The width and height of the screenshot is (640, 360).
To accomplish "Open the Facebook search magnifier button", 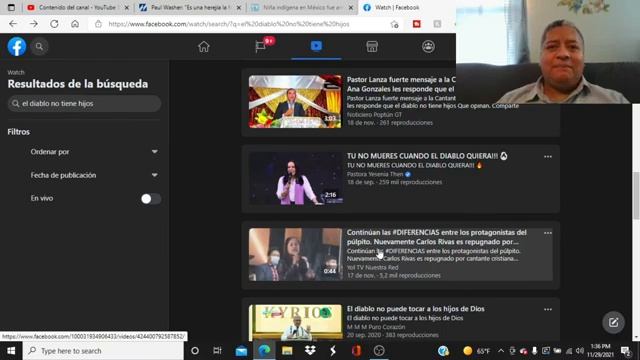I will (x=39, y=47).
